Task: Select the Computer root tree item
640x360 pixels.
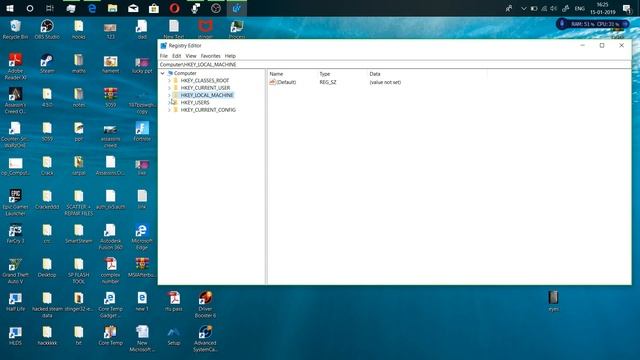Action: 185,73
